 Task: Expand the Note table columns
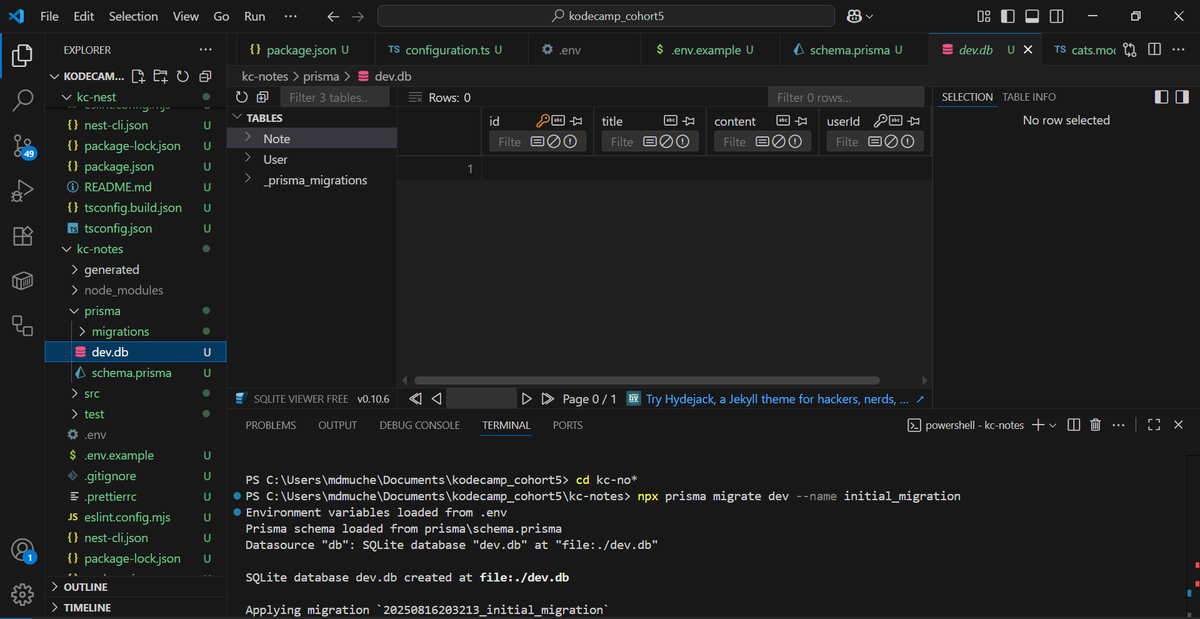click(x=247, y=138)
